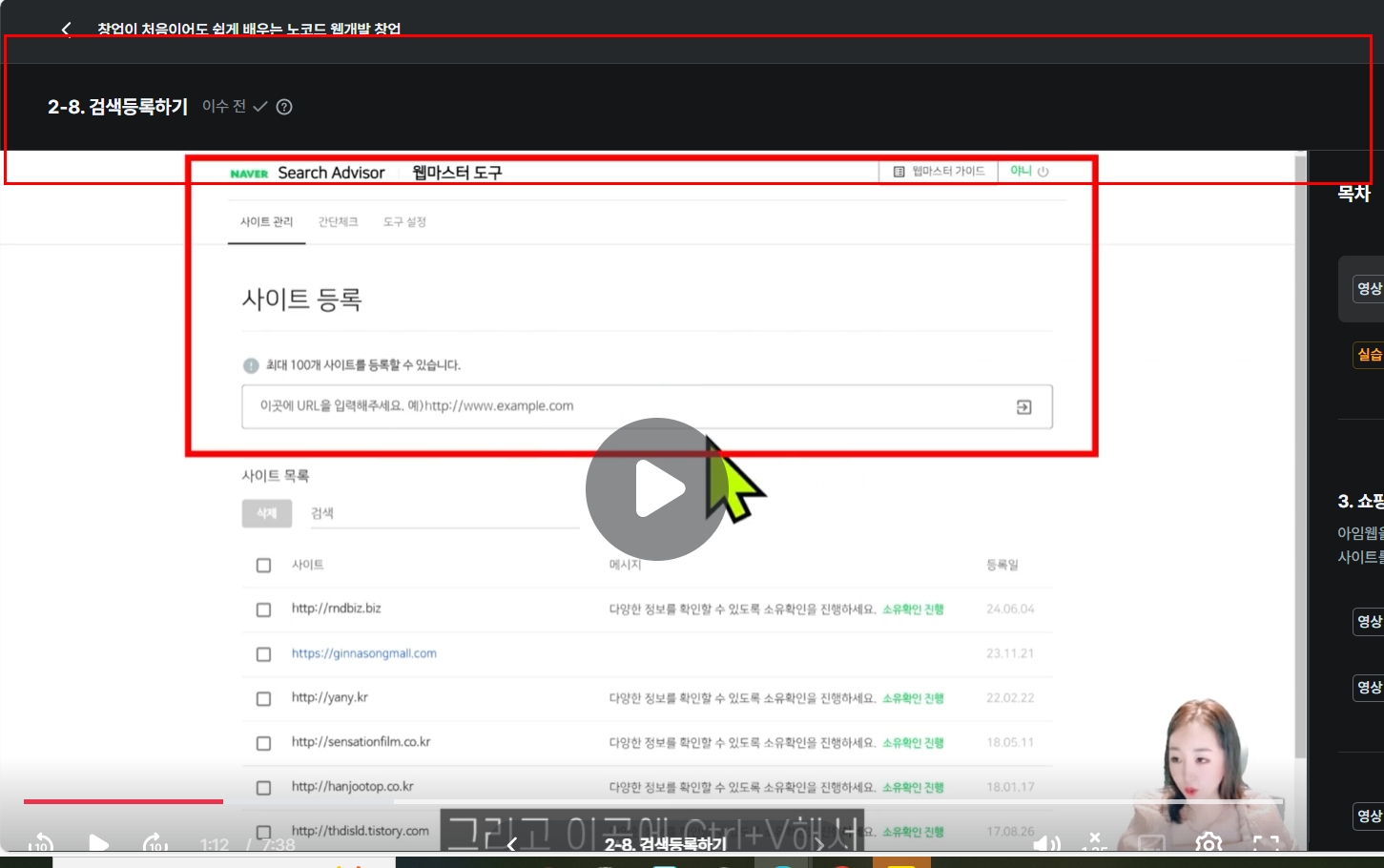Change the x1.25 playback speed
1384x868 pixels.
pyautogui.click(x=1095, y=843)
